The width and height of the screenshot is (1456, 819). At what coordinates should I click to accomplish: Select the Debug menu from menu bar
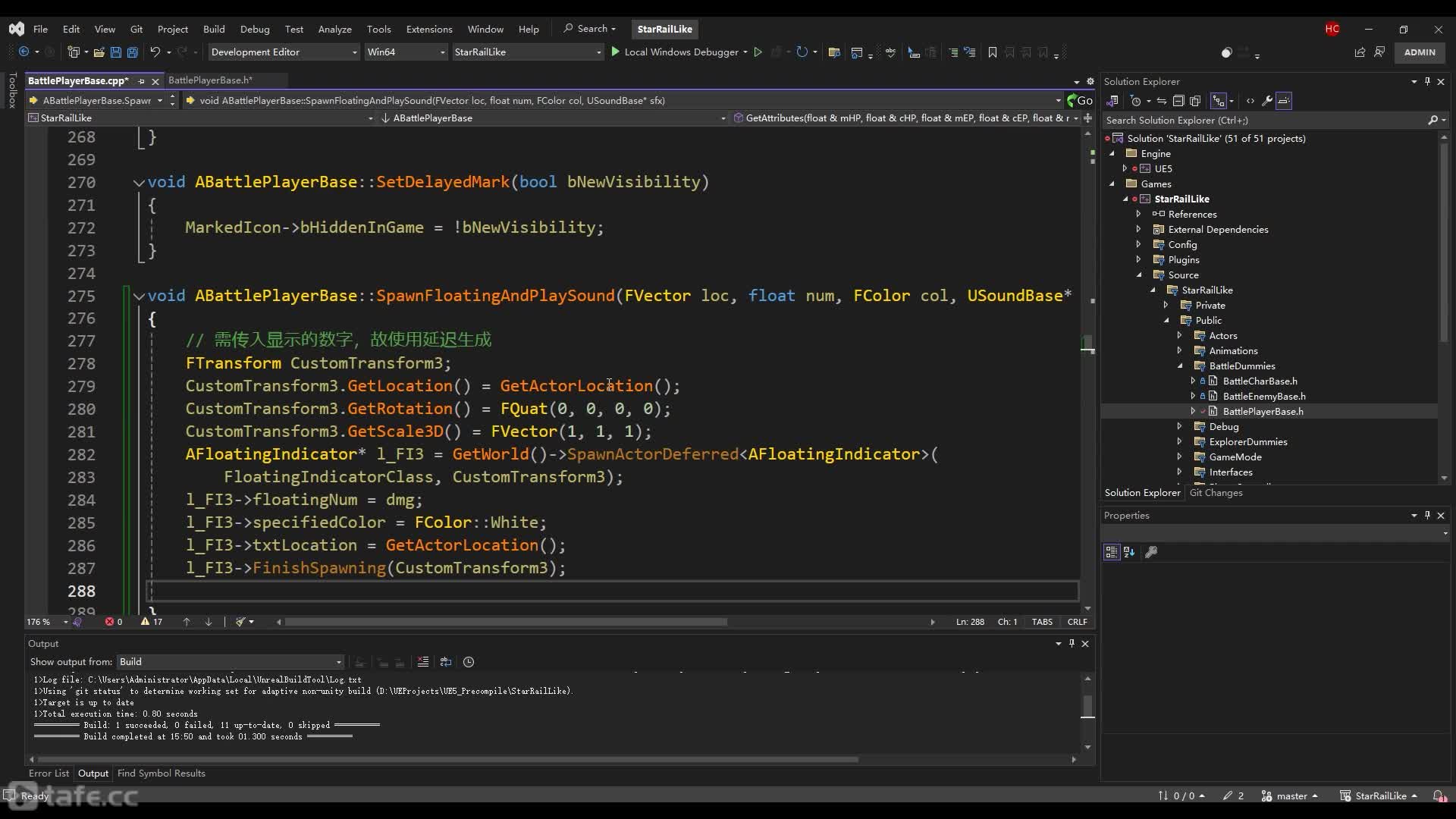[254, 28]
